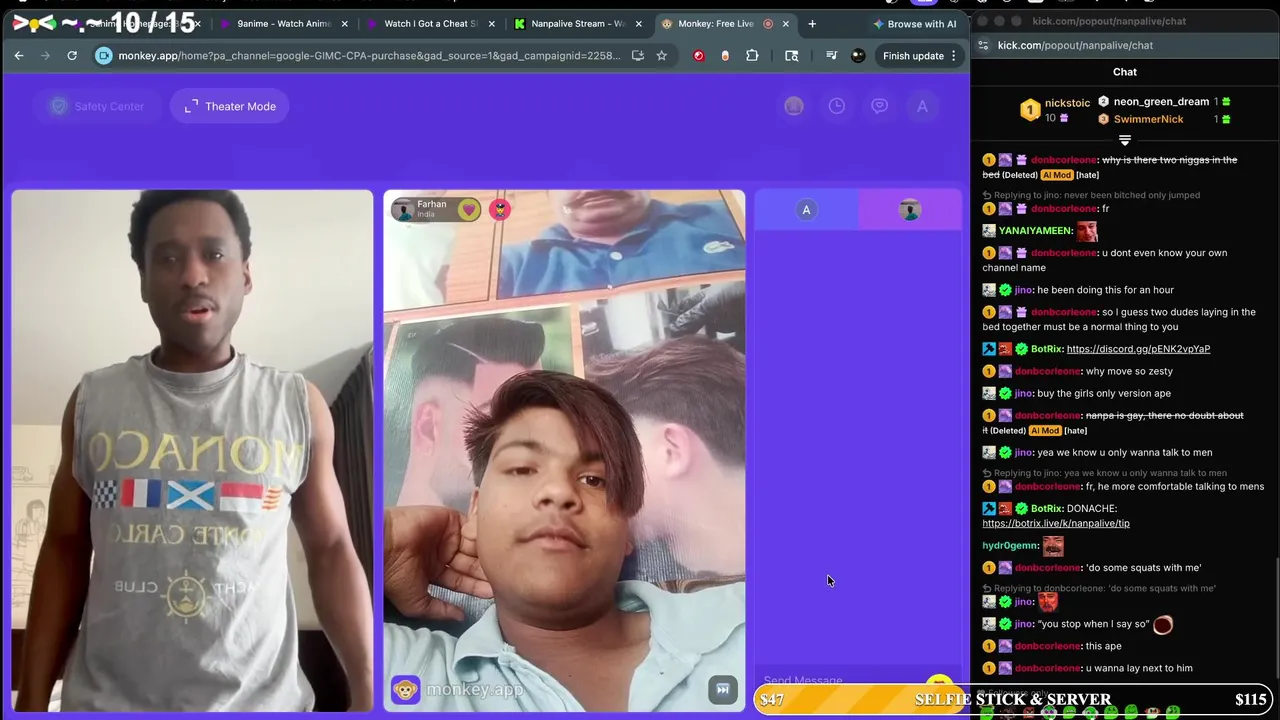The height and width of the screenshot is (720, 1280).
Task: Click the streamer's own video feed
Action: point(192,451)
